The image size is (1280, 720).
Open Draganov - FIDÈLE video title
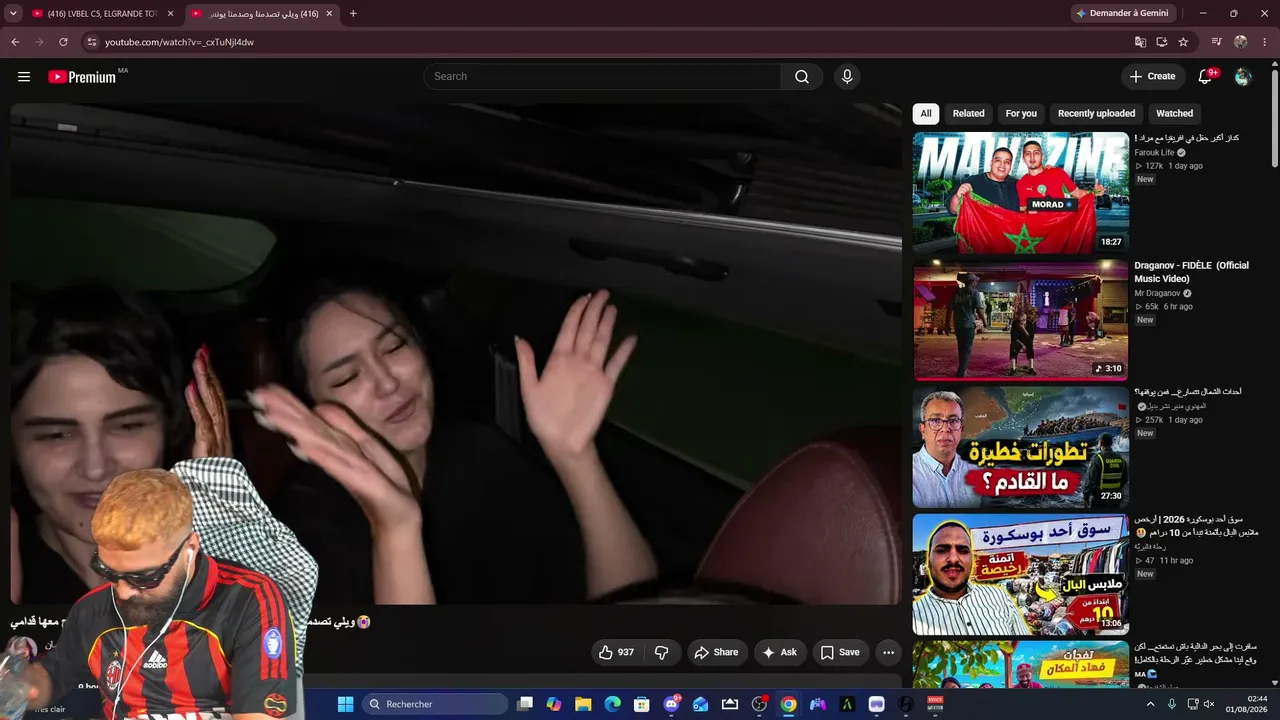1191,272
